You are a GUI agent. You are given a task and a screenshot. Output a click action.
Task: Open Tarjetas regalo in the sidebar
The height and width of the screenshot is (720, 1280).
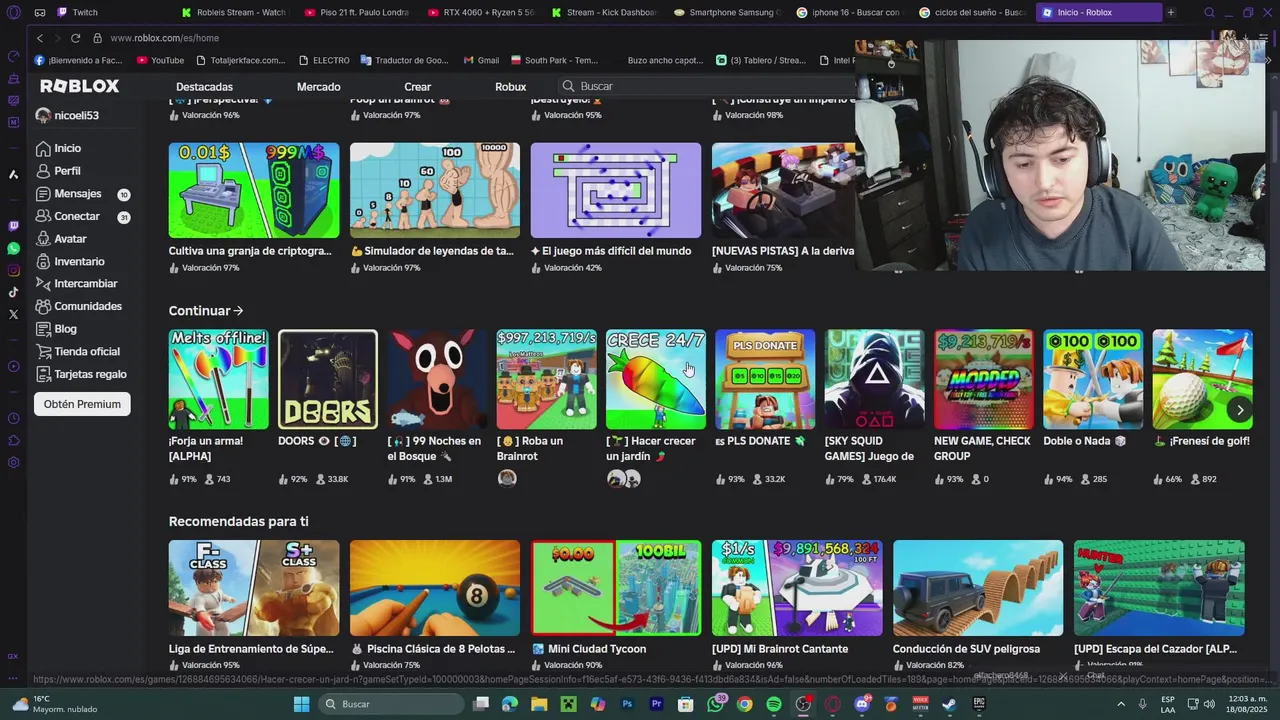(x=80, y=374)
